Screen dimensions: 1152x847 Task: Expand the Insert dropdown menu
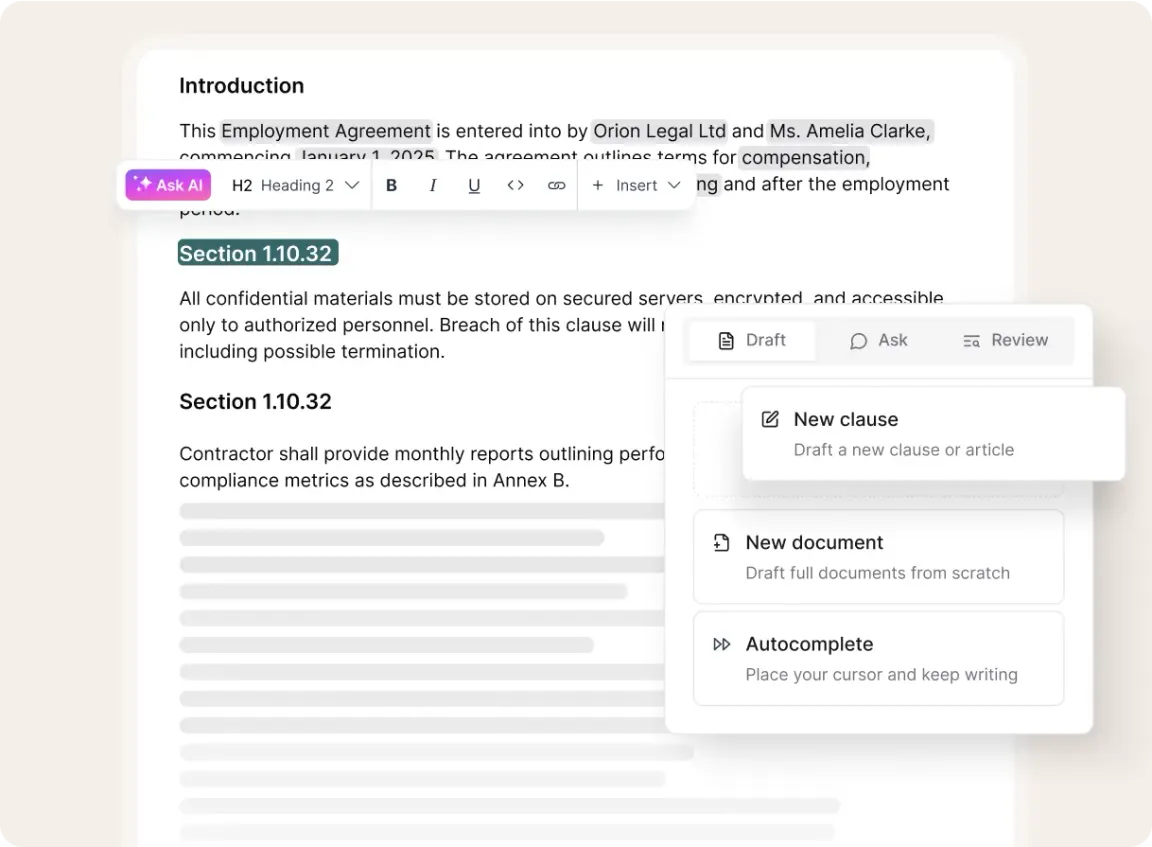click(636, 185)
